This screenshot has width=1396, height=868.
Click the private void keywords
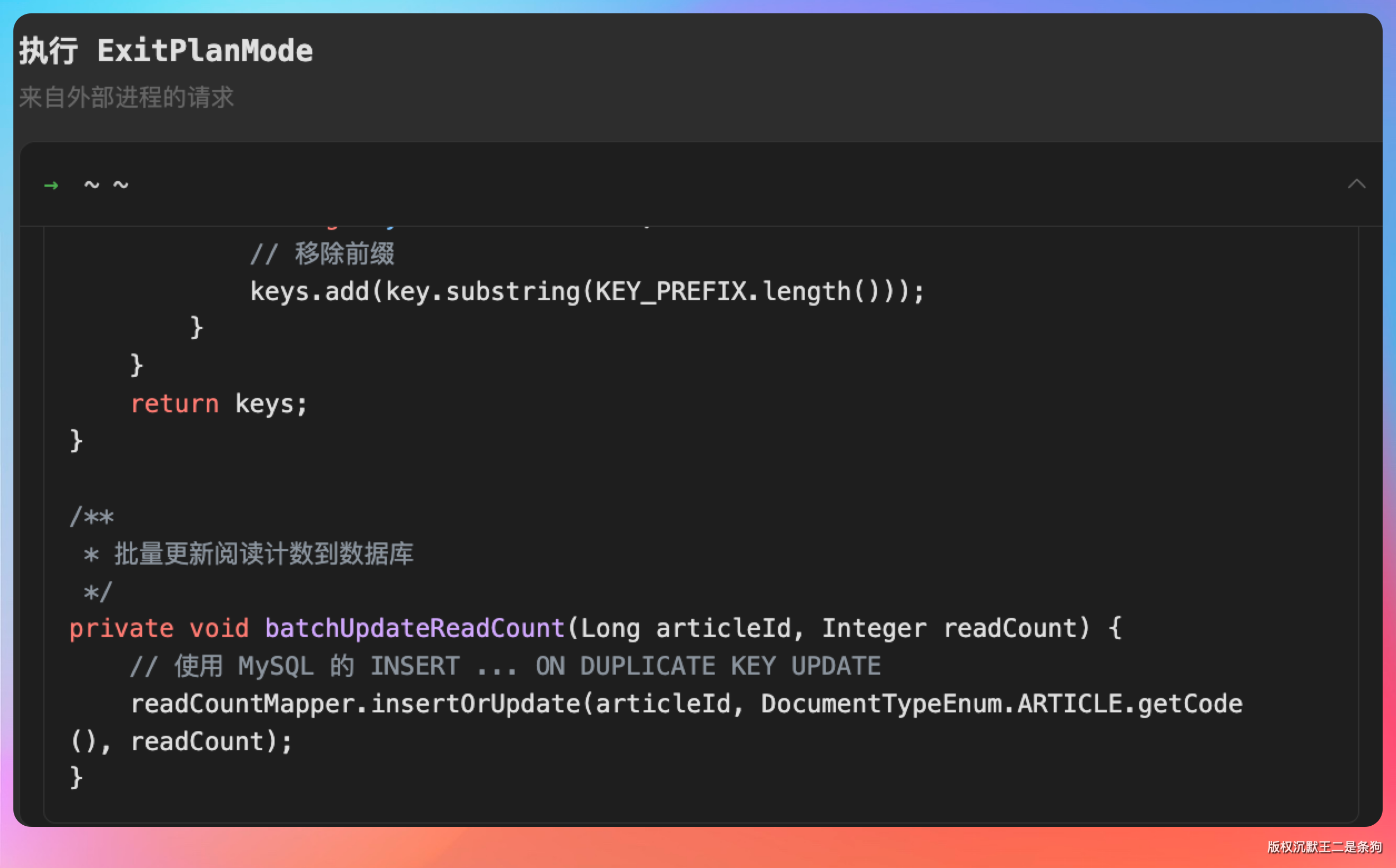[x=158, y=628]
